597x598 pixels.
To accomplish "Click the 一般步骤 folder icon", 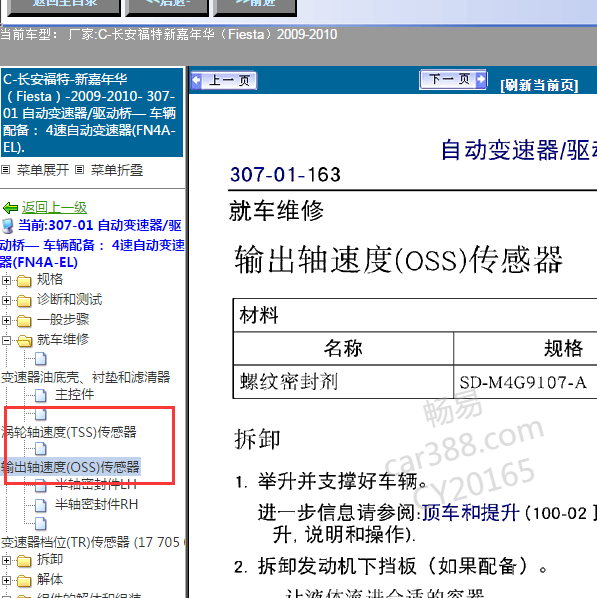I will pos(24,320).
